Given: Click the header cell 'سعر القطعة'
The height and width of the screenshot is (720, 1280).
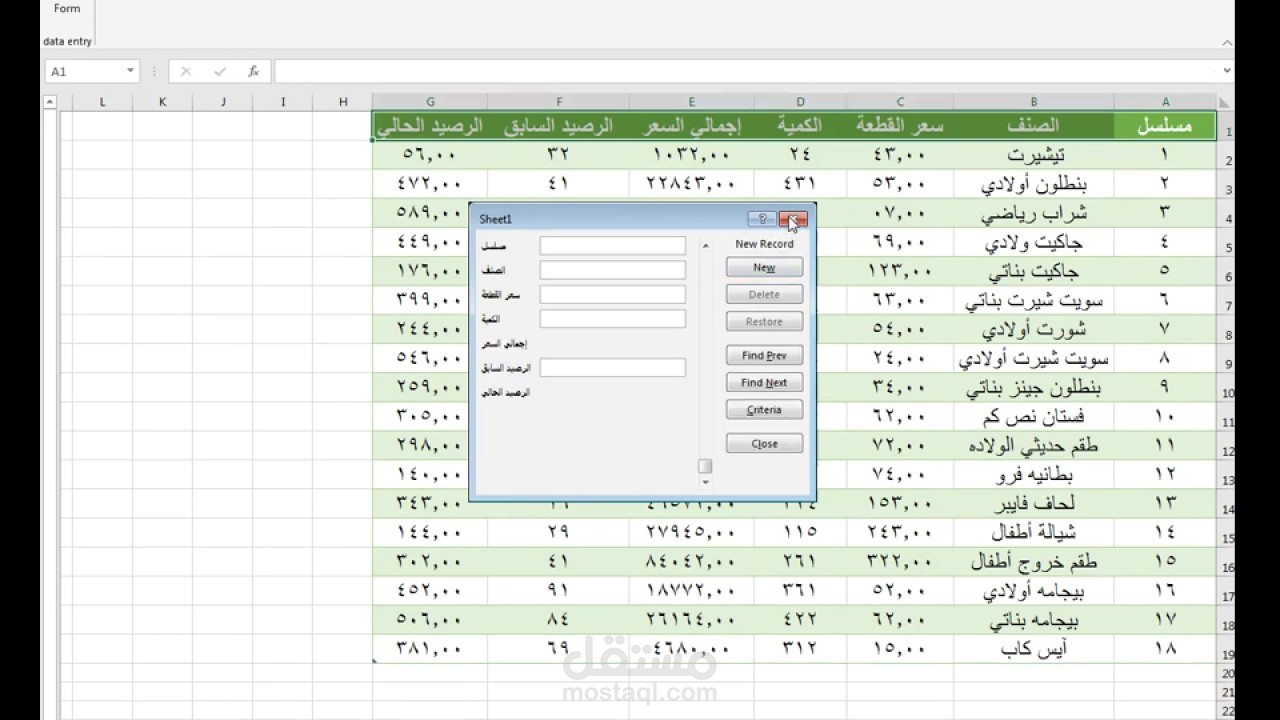Looking at the screenshot, I should [x=900, y=126].
